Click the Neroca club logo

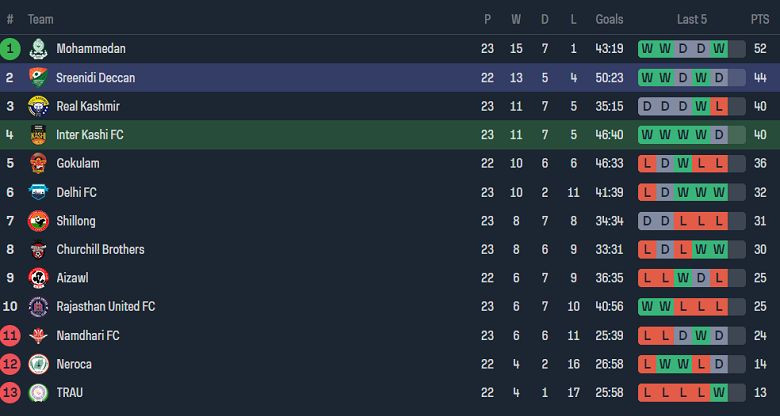click(38, 364)
